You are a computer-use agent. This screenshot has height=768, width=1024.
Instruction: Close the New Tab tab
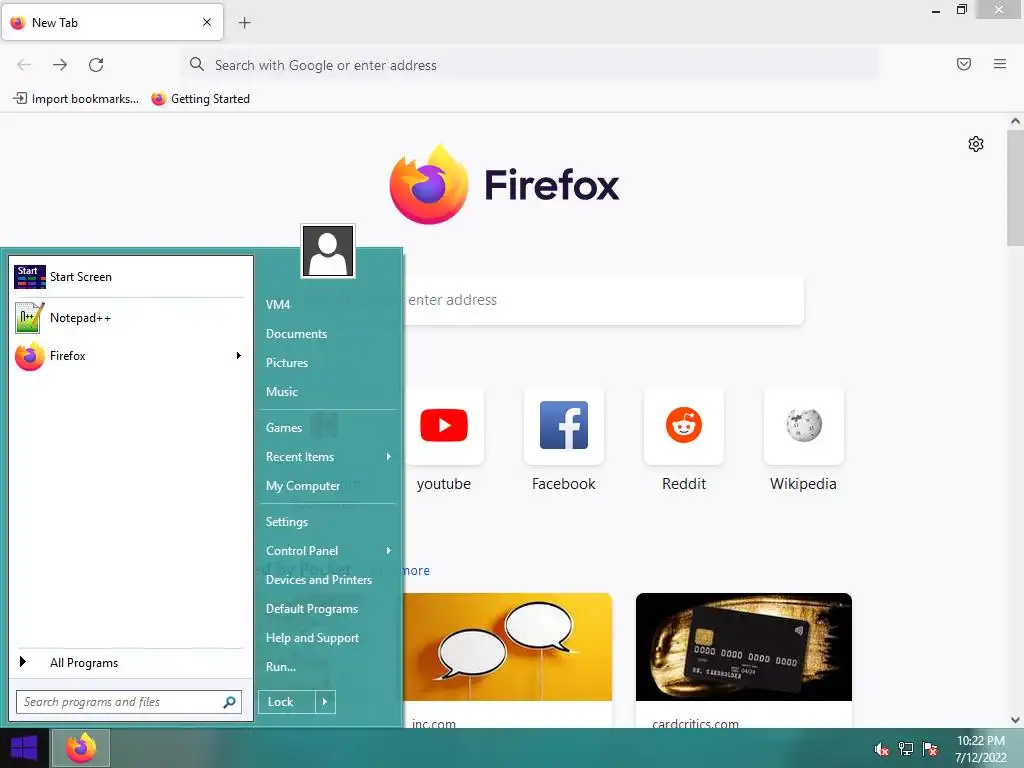(x=207, y=22)
